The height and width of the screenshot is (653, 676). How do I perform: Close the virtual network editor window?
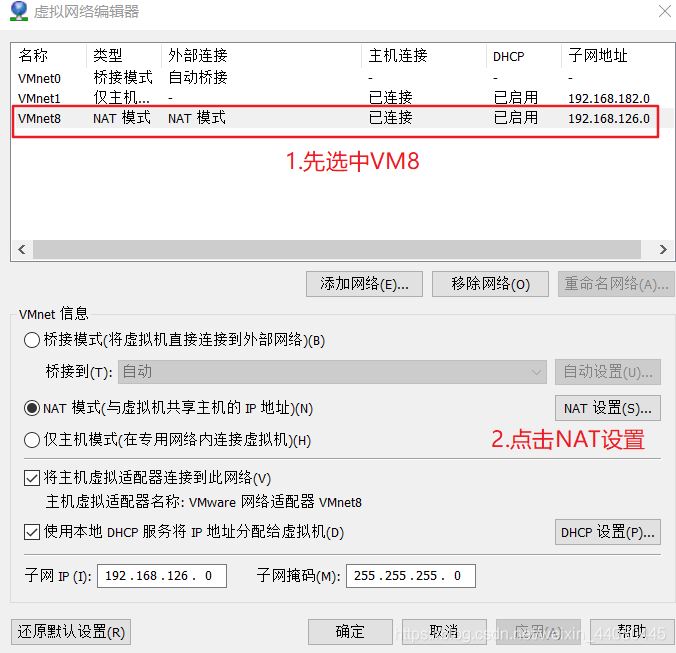[x=666, y=11]
